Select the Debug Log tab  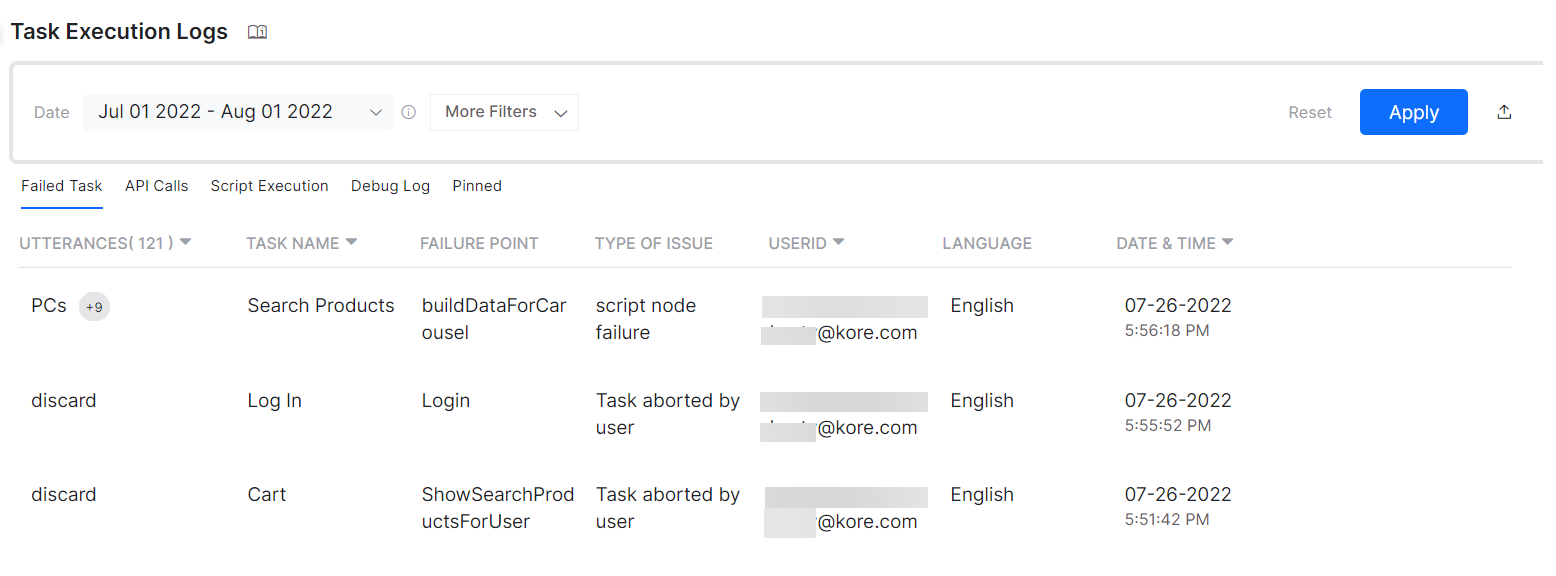tap(390, 186)
